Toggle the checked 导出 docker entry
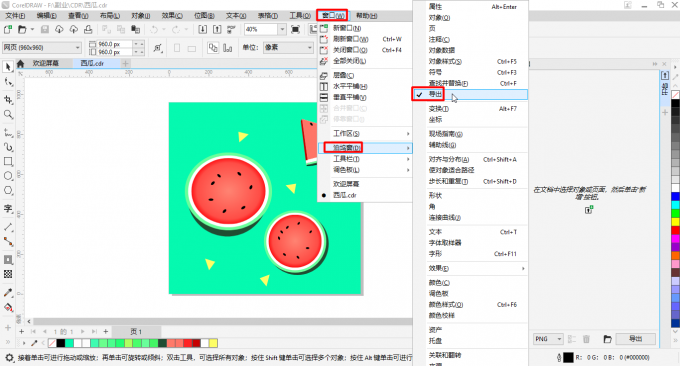The width and height of the screenshot is (680, 366). [470, 94]
